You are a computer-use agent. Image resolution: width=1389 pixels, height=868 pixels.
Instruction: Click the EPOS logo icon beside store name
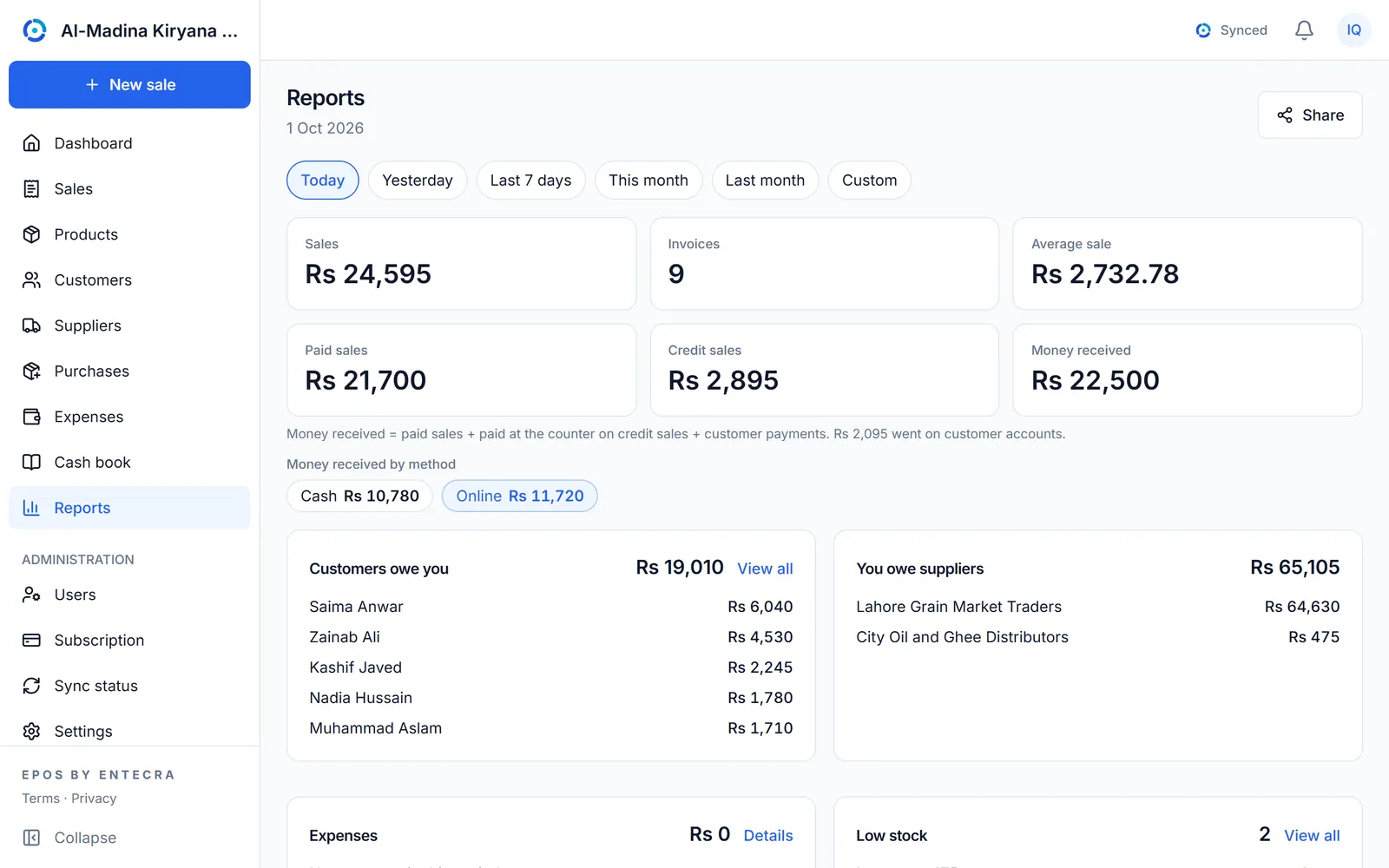click(35, 30)
